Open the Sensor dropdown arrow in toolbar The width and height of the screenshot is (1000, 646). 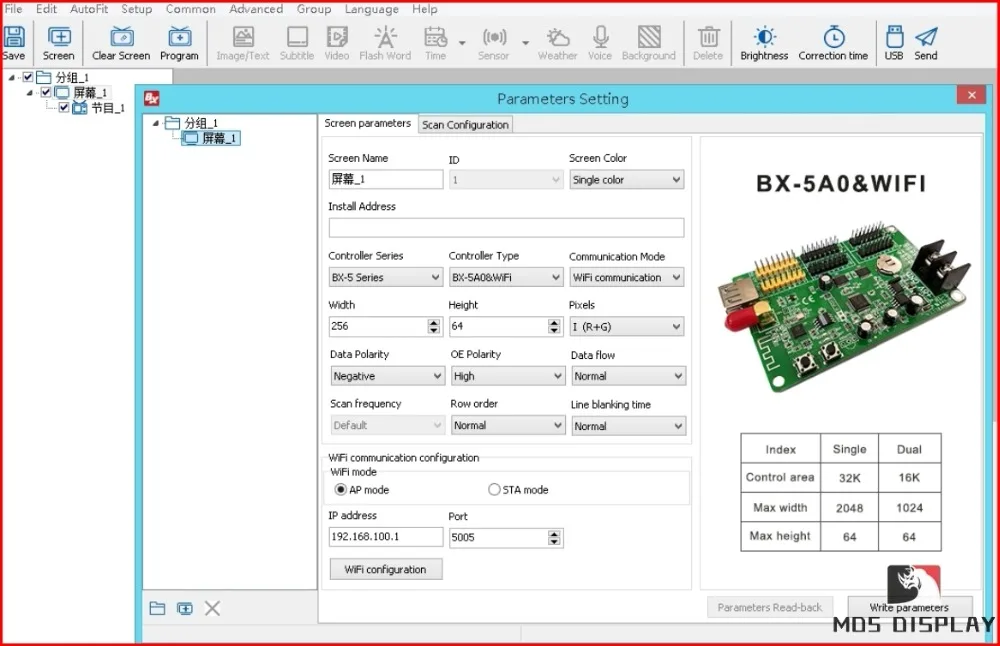click(526, 43)
